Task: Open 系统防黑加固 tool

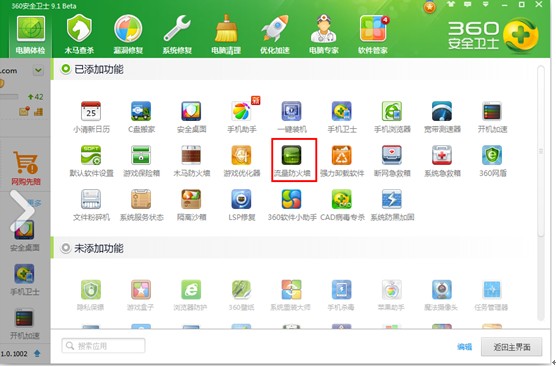Action: (392, 205)
